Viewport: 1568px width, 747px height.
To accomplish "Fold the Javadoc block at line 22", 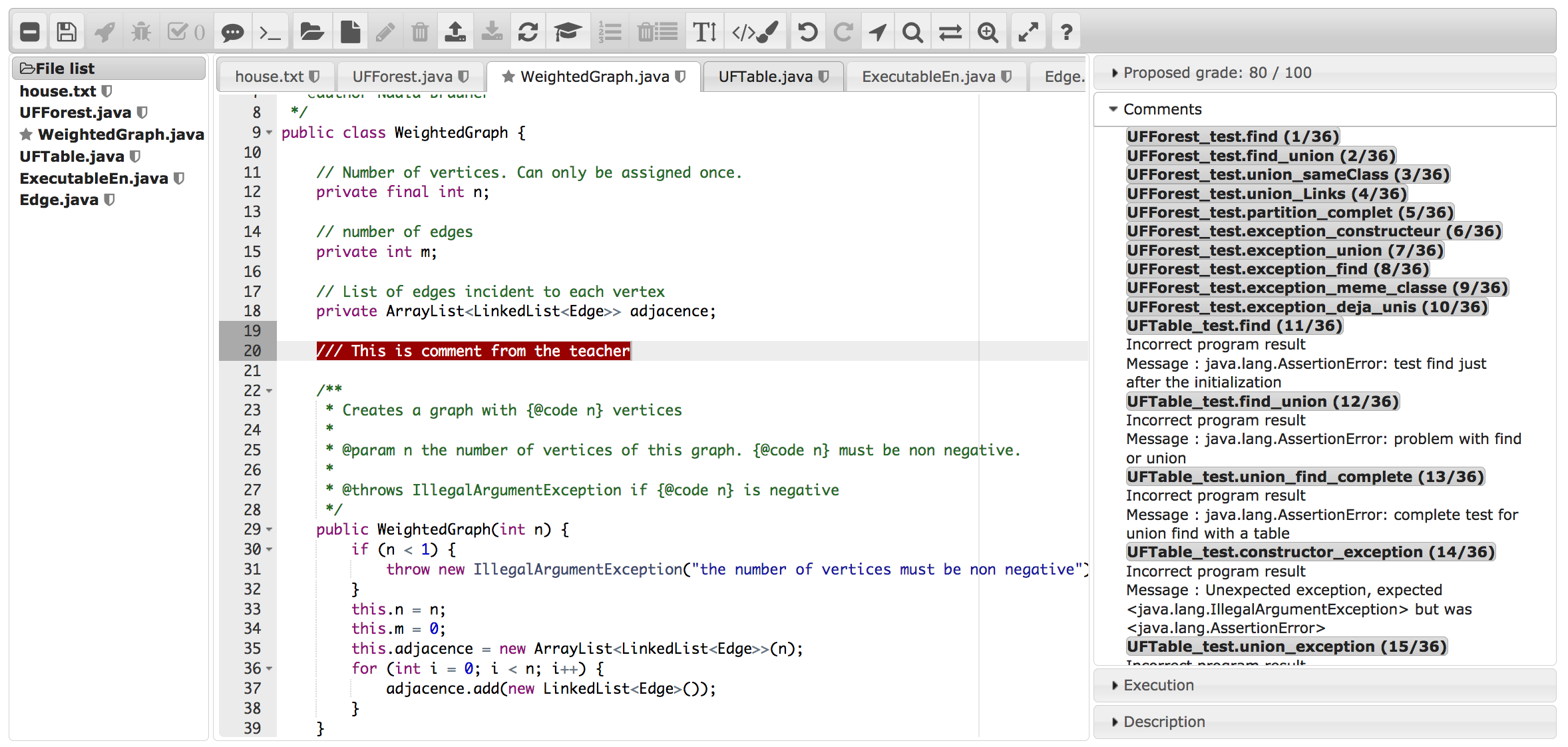I will coord(269,391).
